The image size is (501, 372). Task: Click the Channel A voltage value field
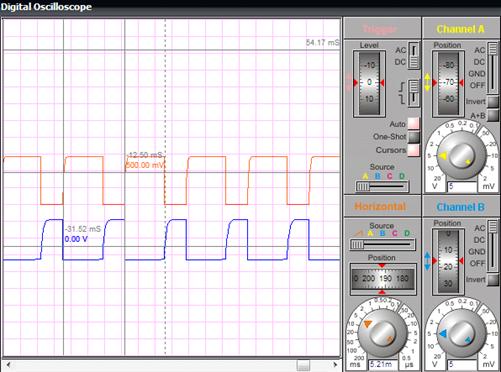(x=462, y=186)
